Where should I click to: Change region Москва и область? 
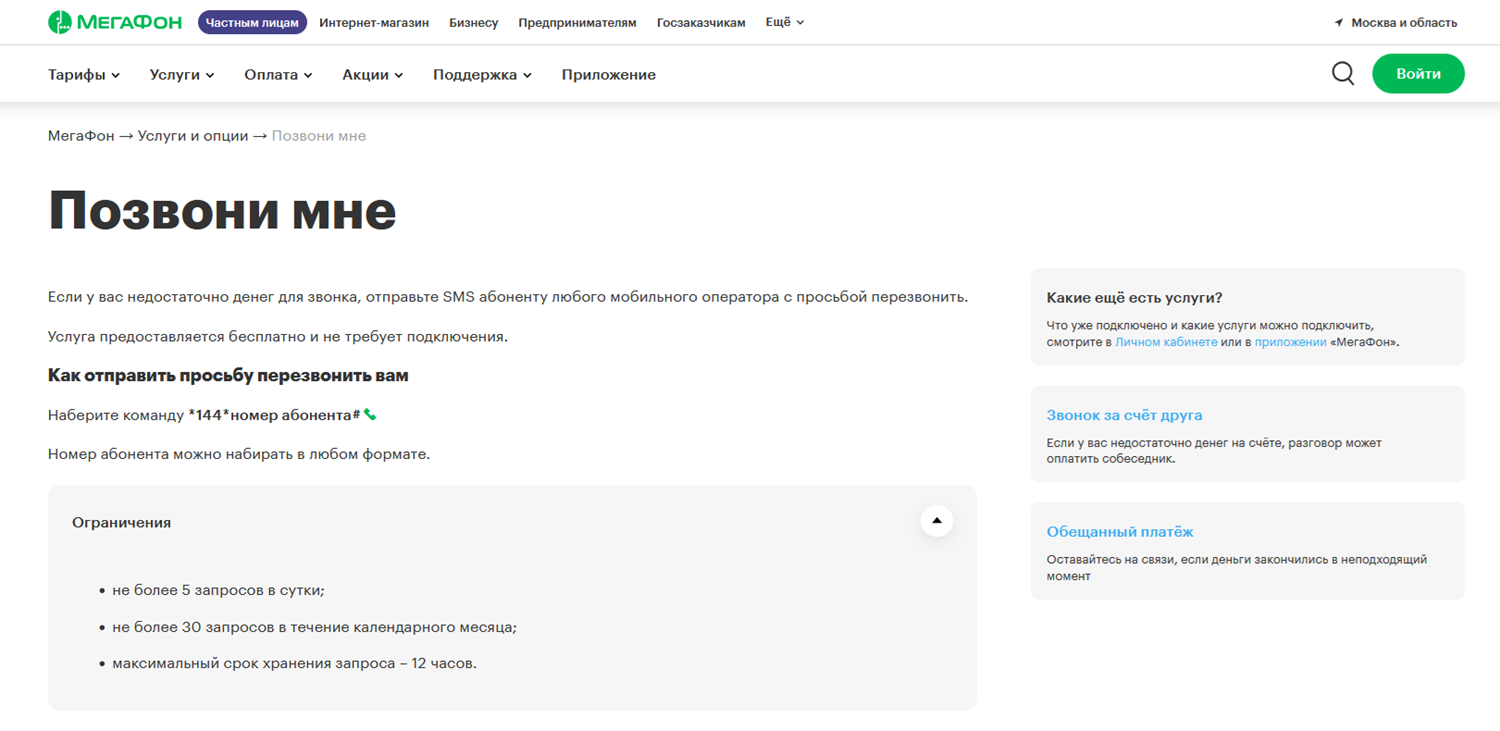coord(1404,23)
